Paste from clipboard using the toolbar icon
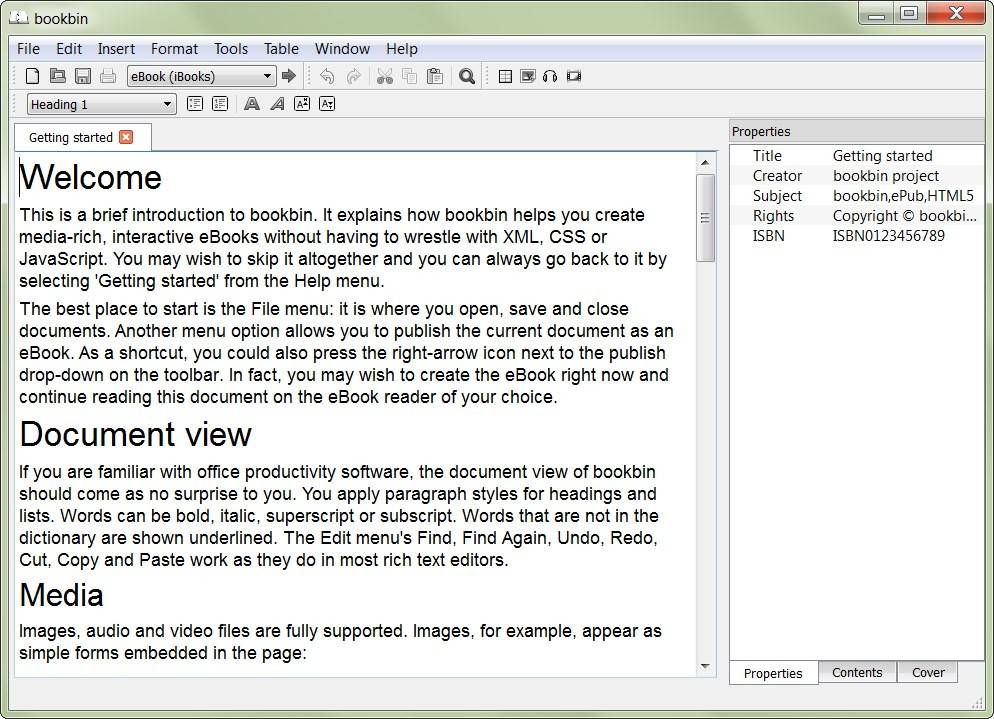 pyautogui.click(x=435, y=76)
